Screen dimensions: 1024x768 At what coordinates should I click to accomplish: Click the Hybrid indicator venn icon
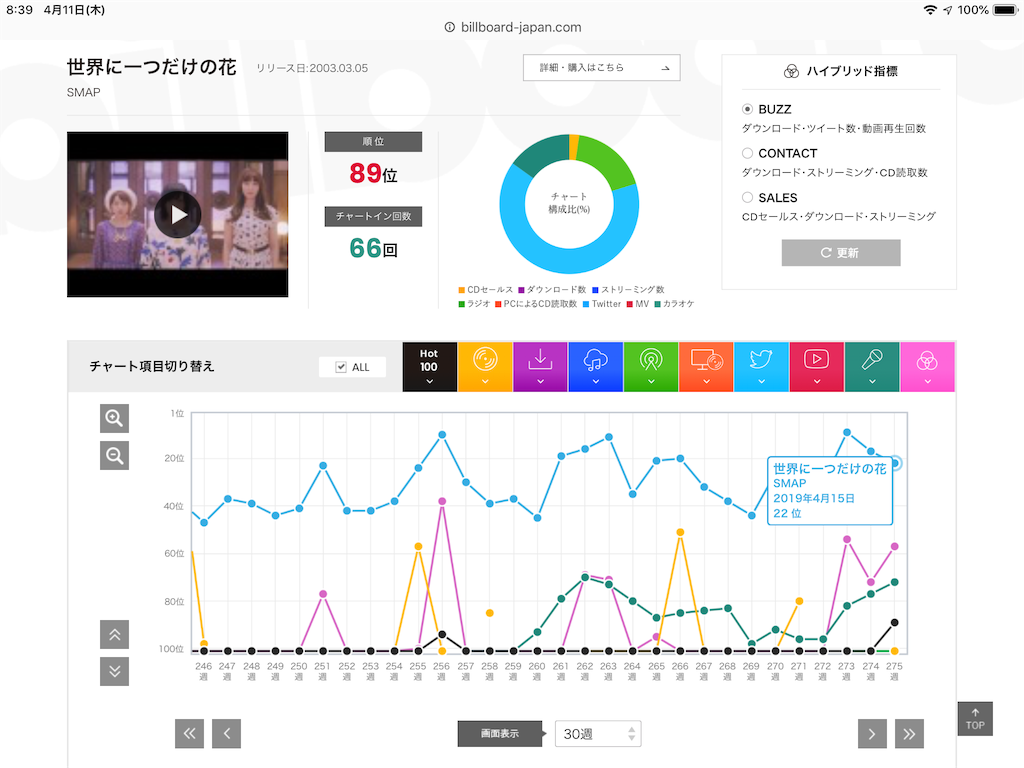[791, 71]
